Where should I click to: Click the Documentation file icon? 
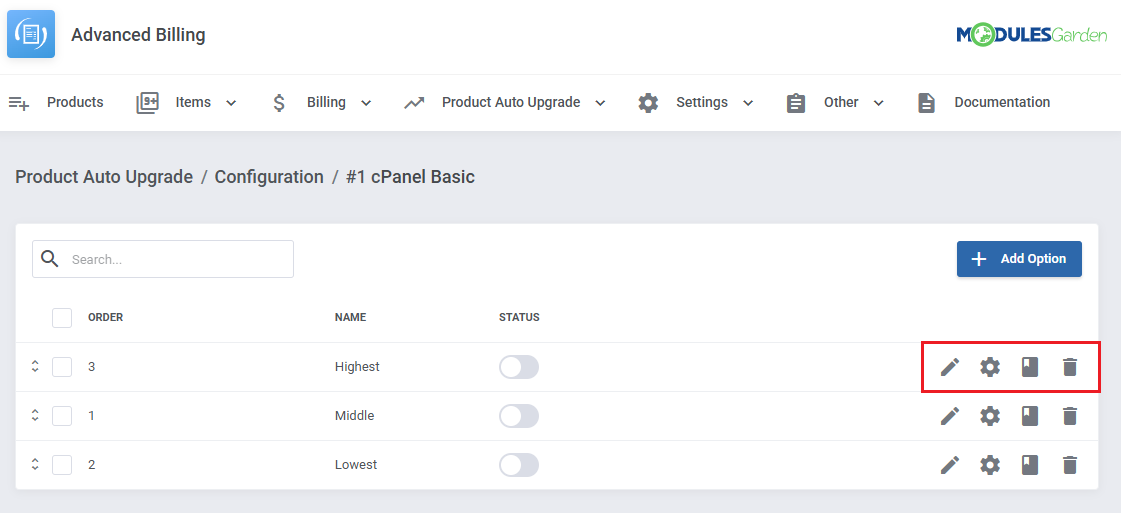[x=927, y=103]
